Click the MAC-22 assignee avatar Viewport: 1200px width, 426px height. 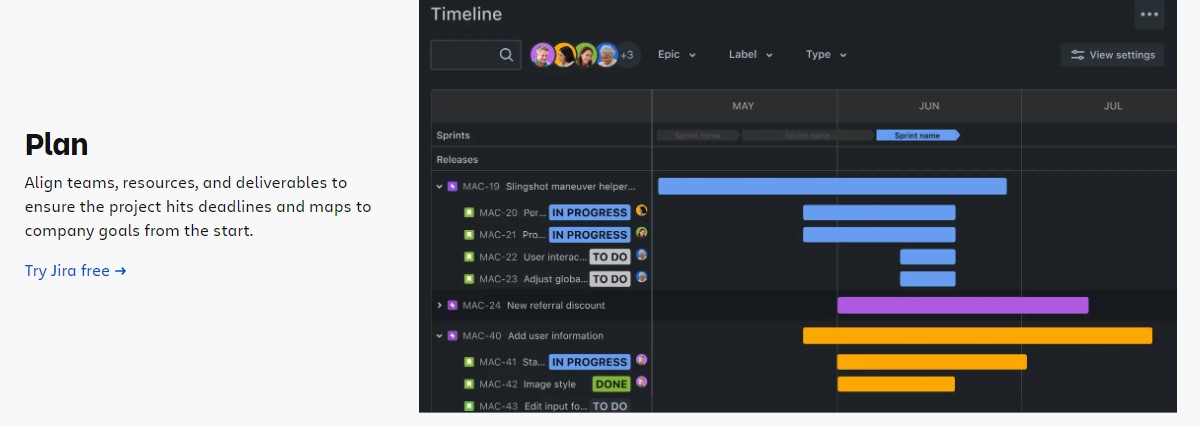point(642,255)
